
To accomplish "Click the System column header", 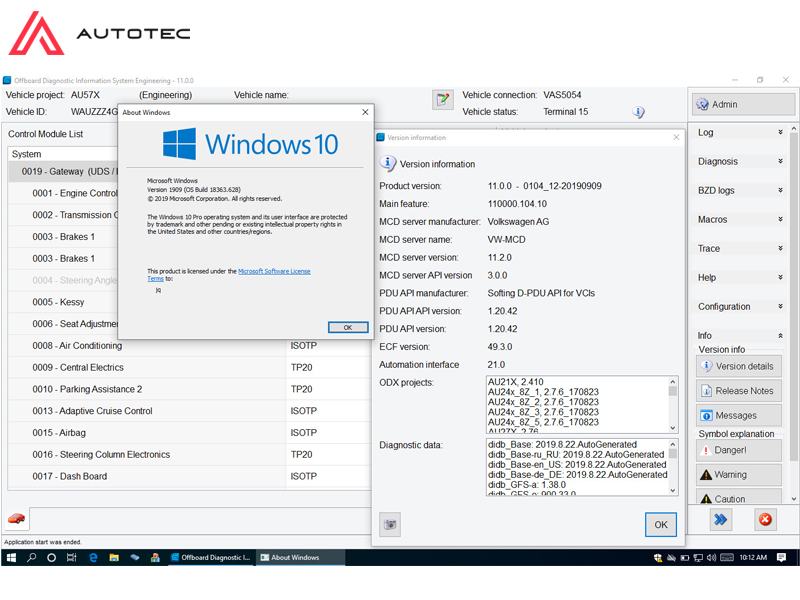I will pos(62,154).
